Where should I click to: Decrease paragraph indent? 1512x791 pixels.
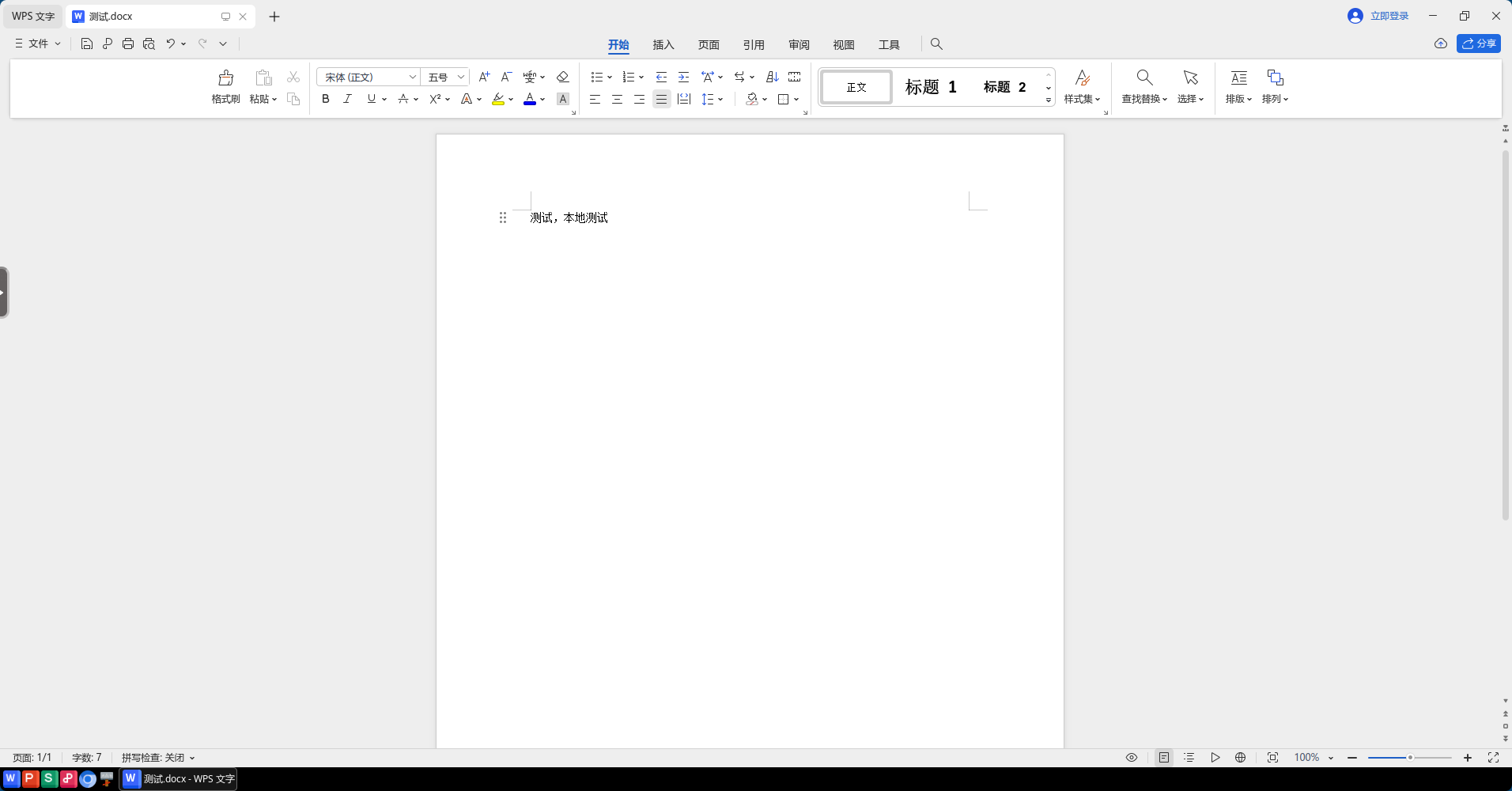click(661, 77)
